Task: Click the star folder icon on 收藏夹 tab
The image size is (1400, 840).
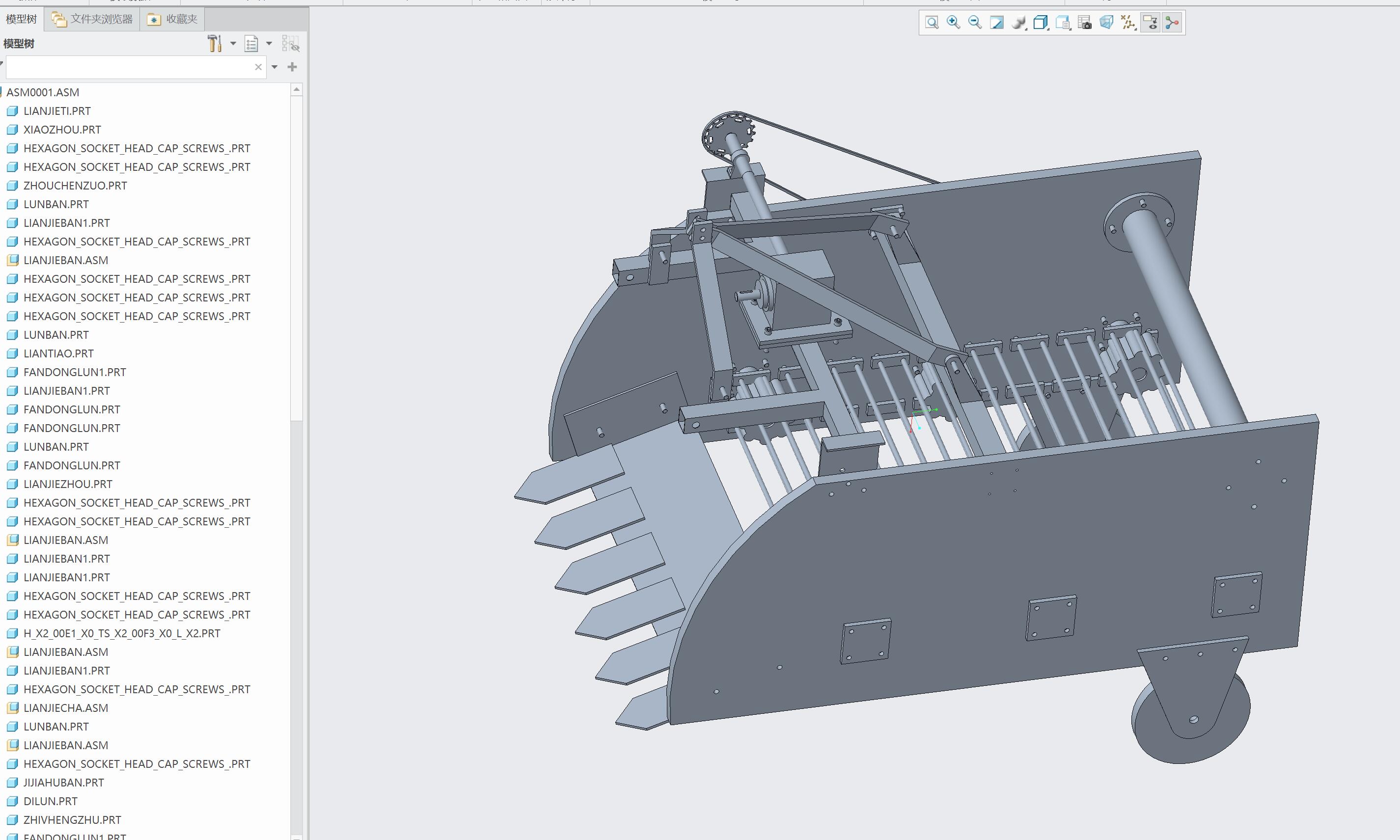Action: [153, 19]
